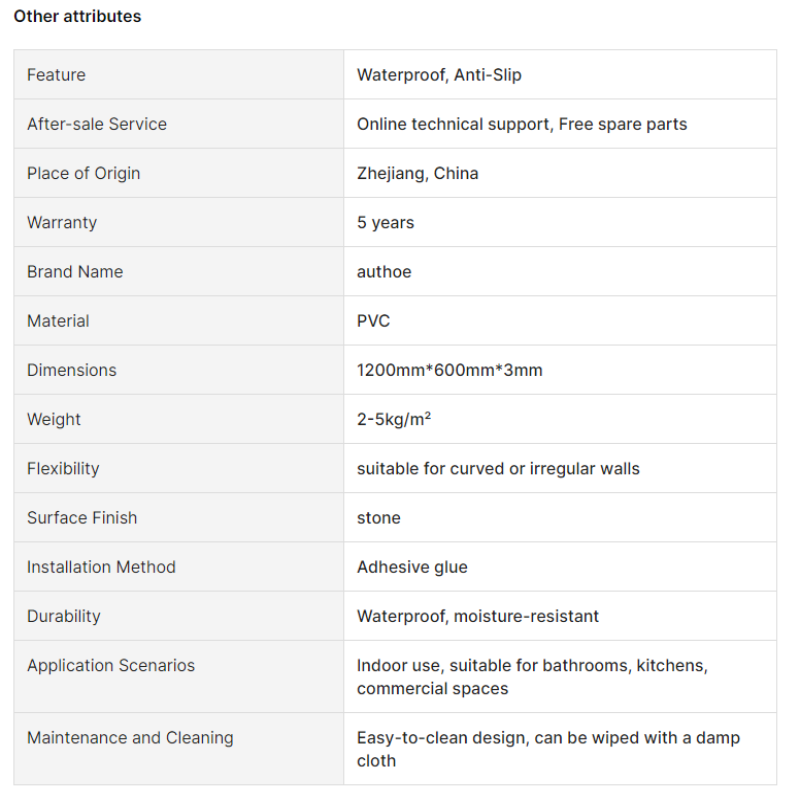Image resolution: width=800 pixels, height=800 pixels.
Task: Click 'Waterproof, moisture-resistant' durability value
Action: [x=478, y=616]
